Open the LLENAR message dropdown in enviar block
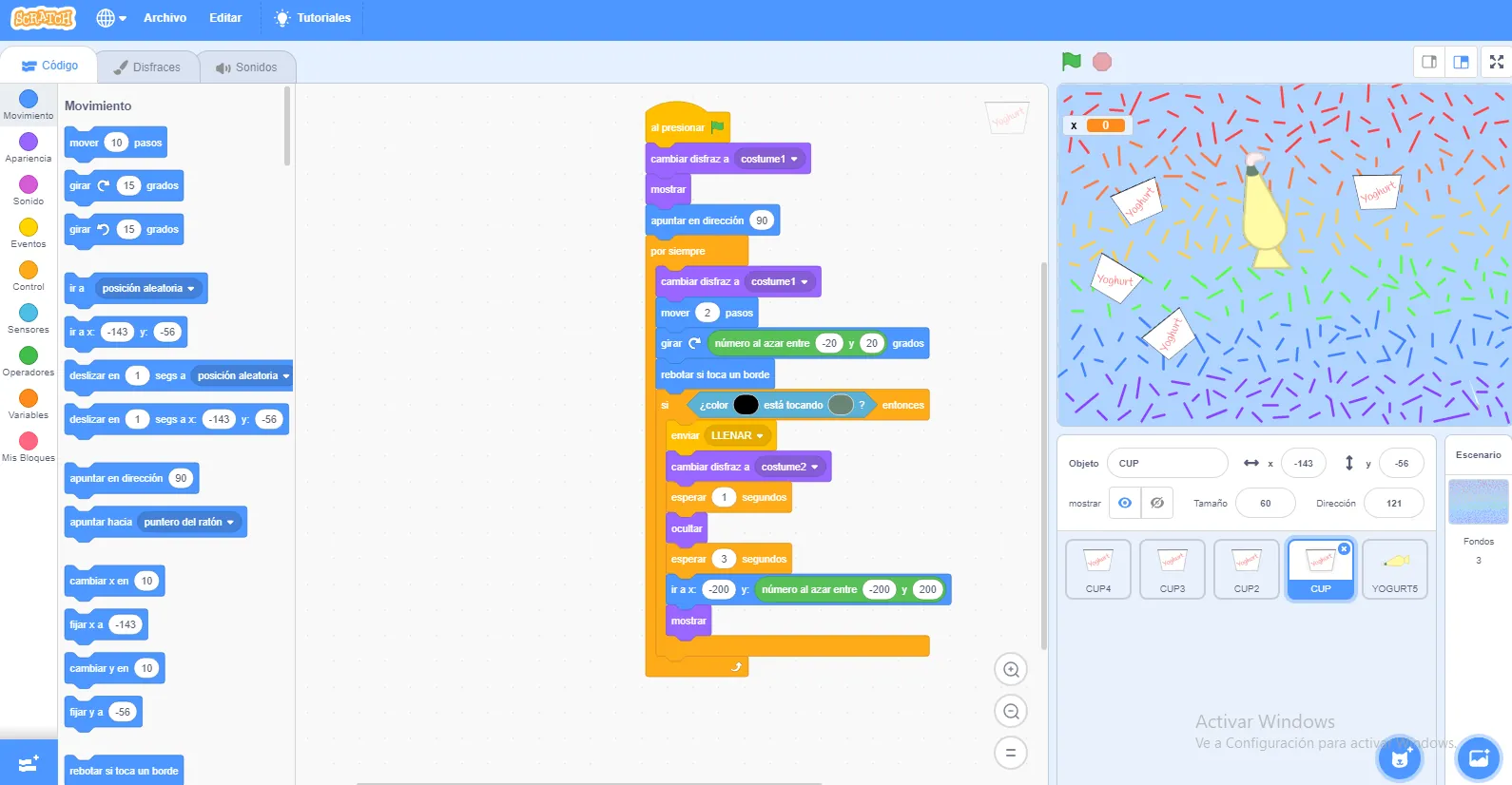Image resolution: width=1512 pixels, height=785 pixels. (x=738, y=435)
